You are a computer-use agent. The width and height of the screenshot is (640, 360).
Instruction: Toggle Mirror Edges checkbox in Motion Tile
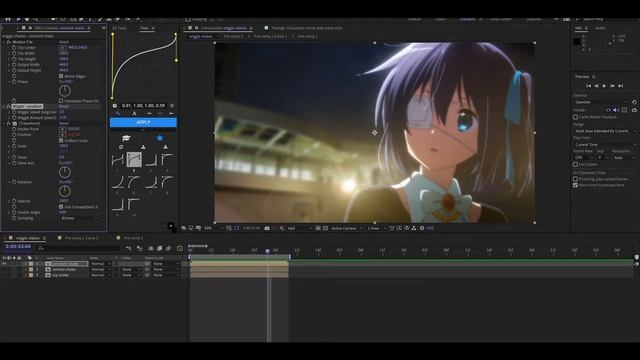61,76
